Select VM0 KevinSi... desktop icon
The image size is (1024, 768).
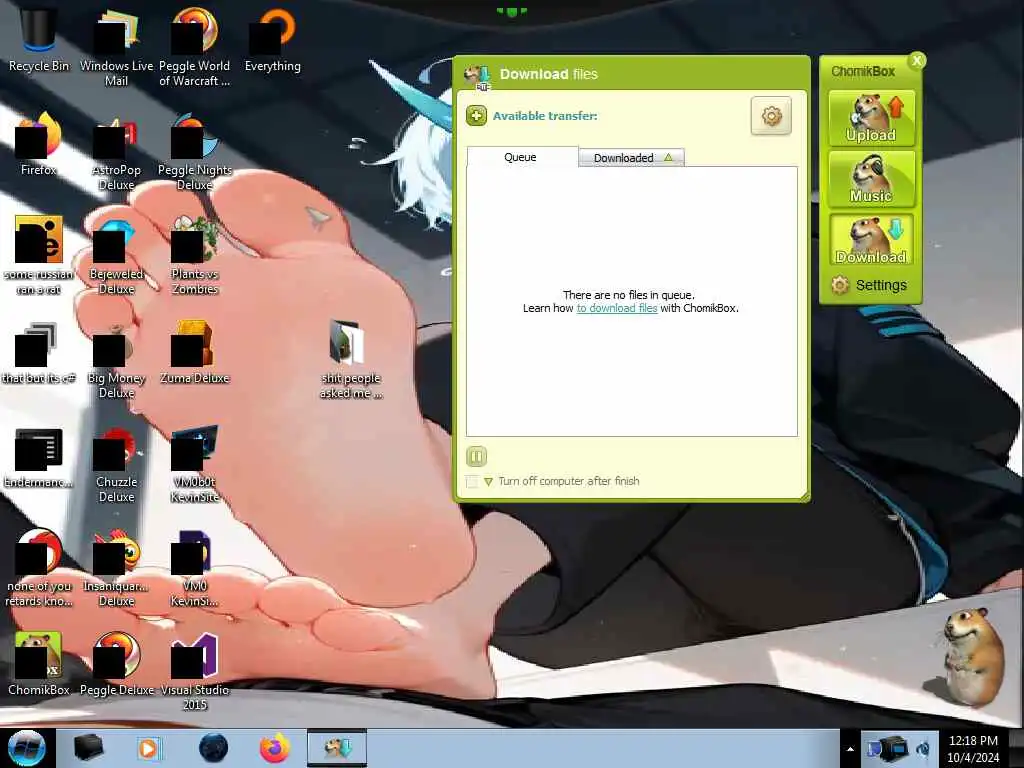195,567
